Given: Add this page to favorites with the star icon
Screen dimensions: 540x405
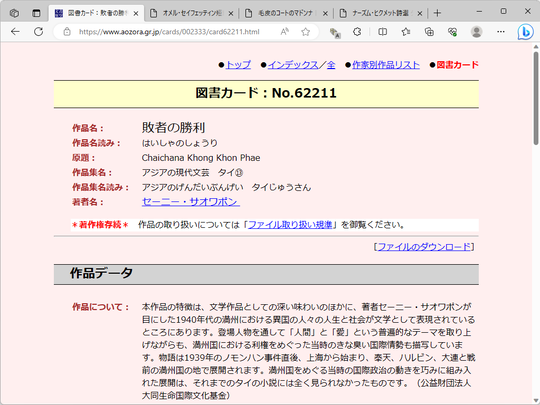Looking at the screenshot, I should pos(305,32).
